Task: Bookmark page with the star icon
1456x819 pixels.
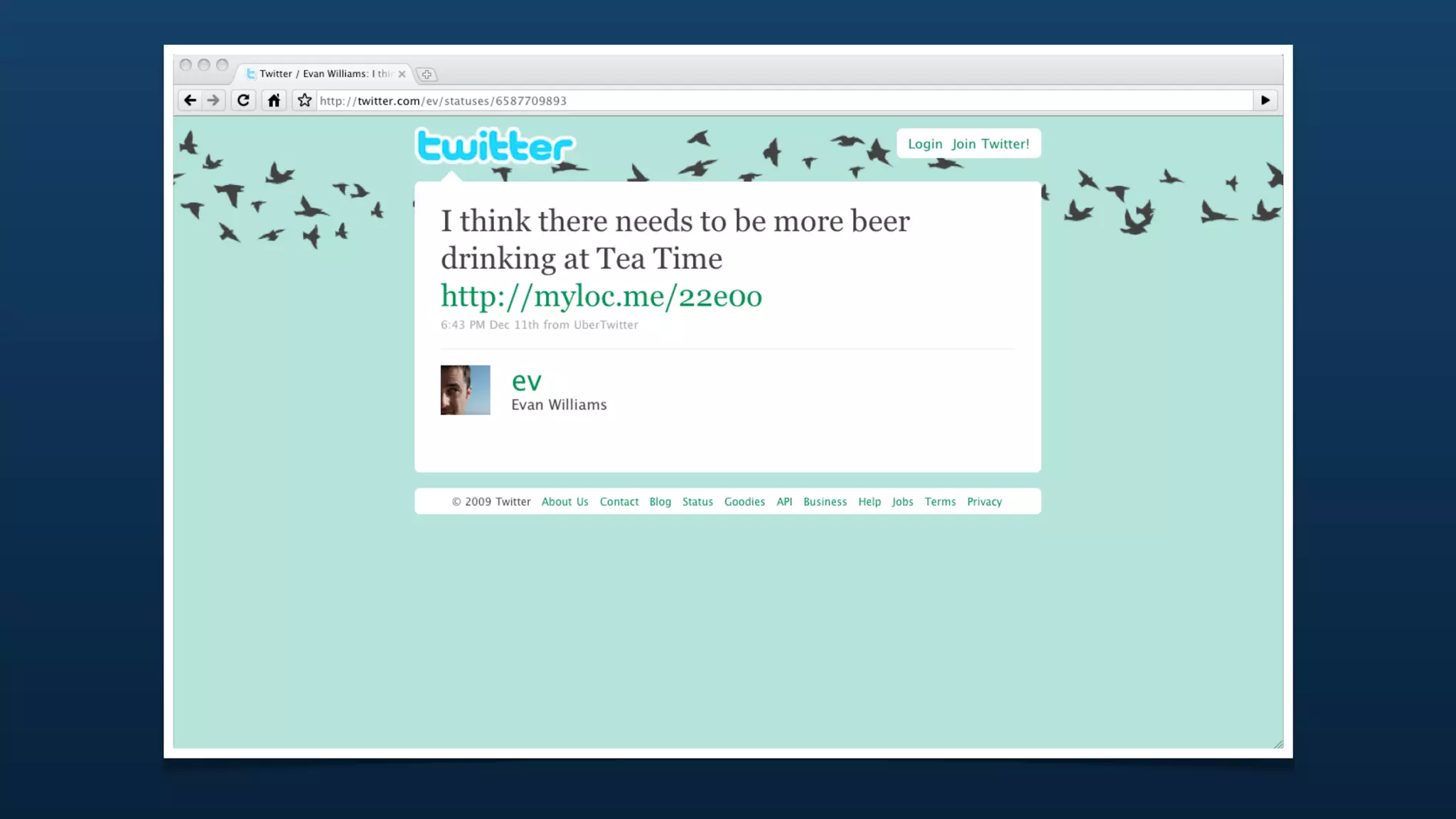Action: pyautogui.click(x=304, y=100)
